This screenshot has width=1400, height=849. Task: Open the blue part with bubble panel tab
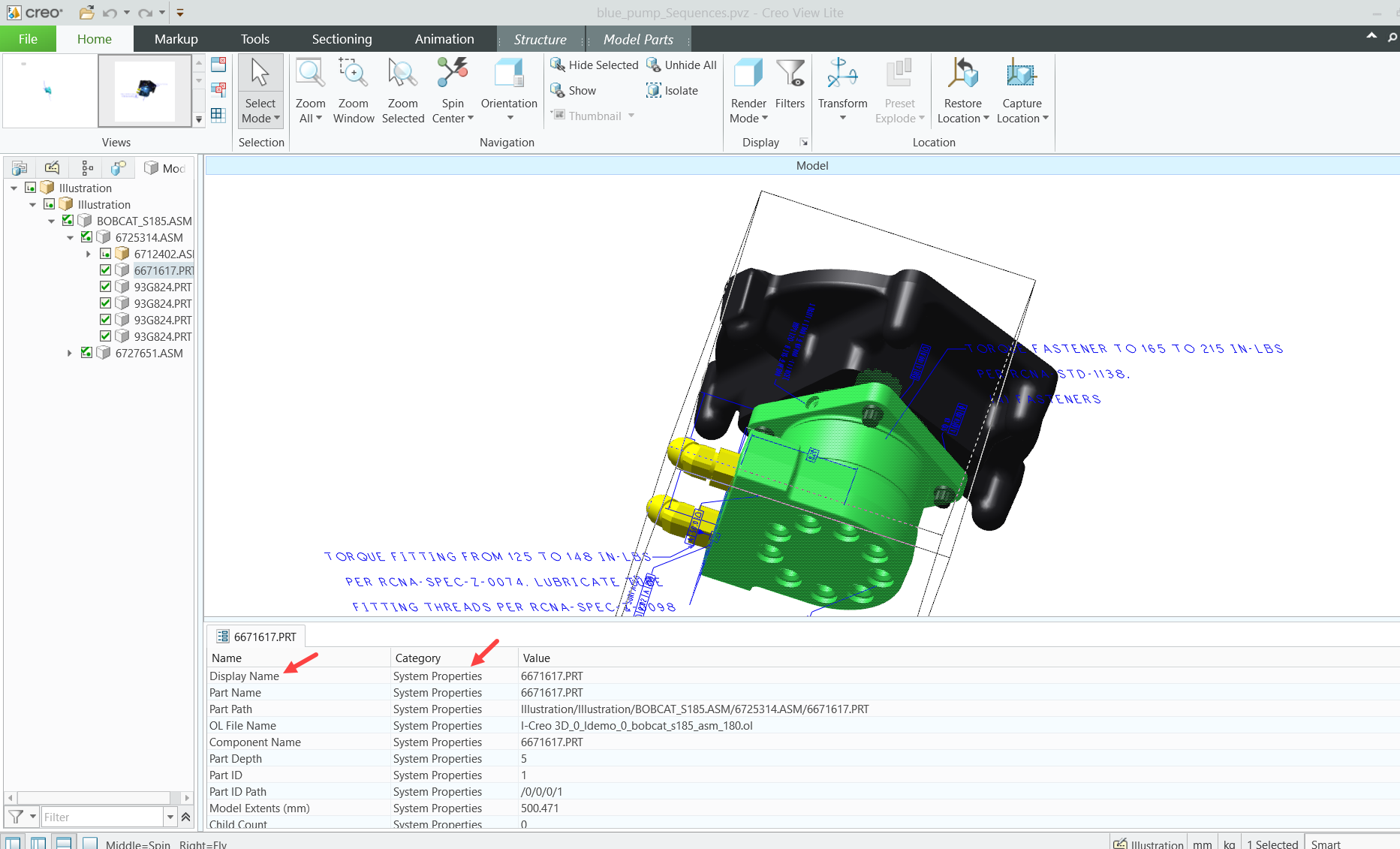pos(119,167)
